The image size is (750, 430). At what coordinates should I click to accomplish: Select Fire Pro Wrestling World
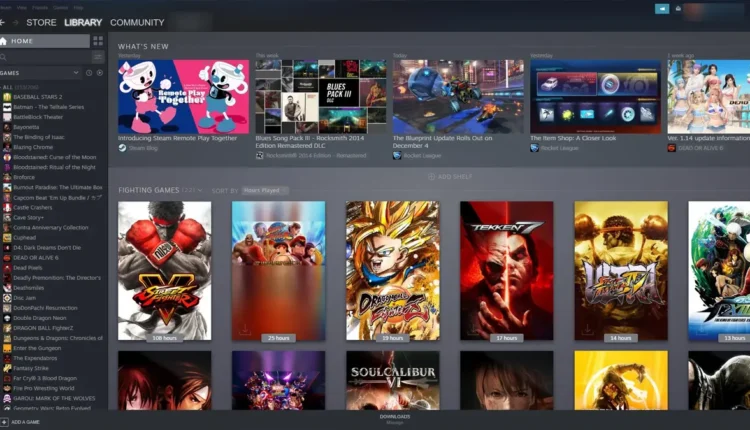[44, 388]
